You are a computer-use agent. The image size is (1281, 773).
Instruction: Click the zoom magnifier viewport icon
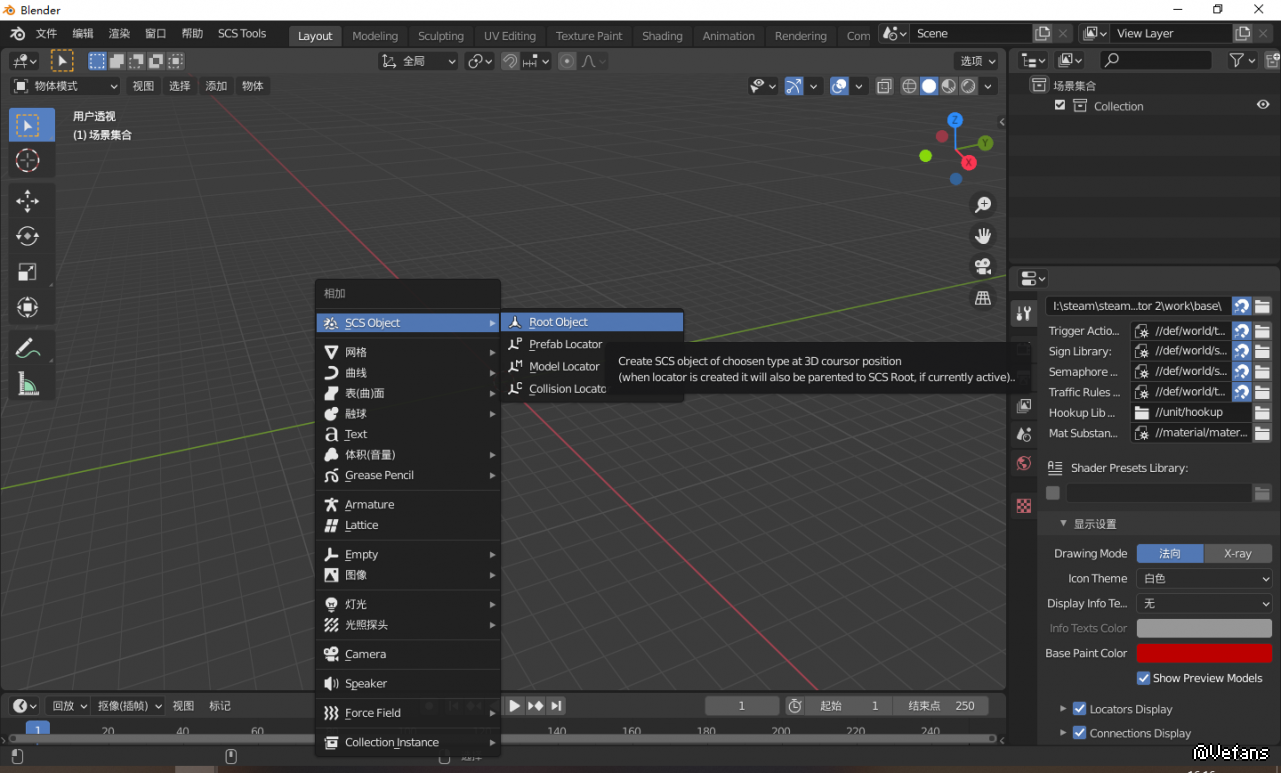(x=983, y=204)
